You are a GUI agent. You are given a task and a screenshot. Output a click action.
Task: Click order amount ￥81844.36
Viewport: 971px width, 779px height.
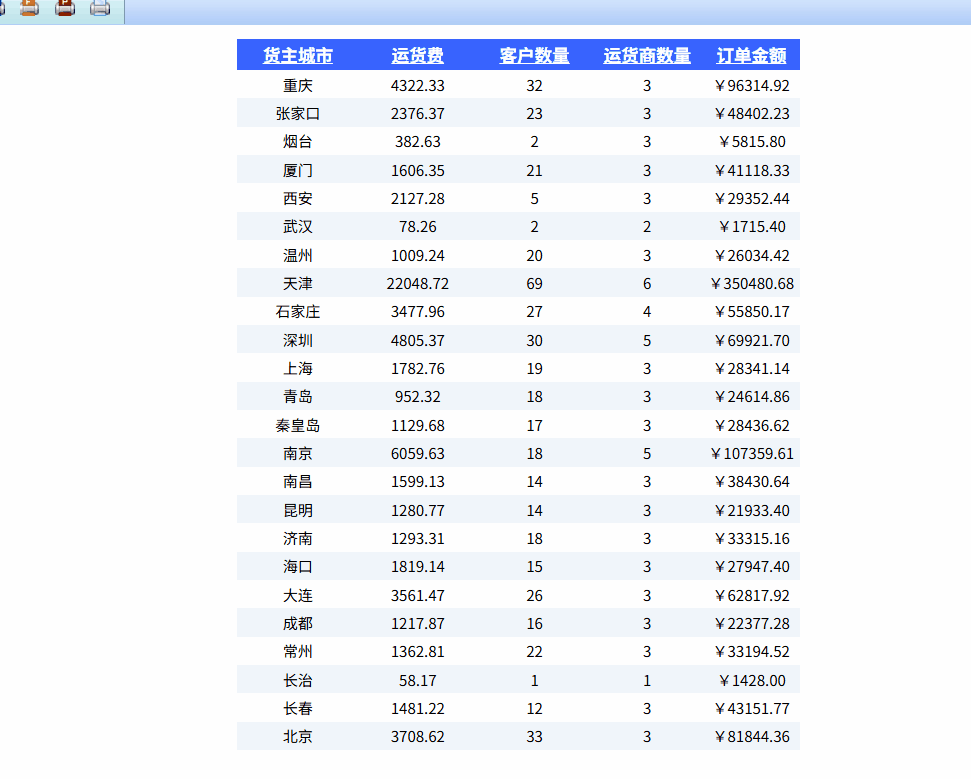(752, 737)
